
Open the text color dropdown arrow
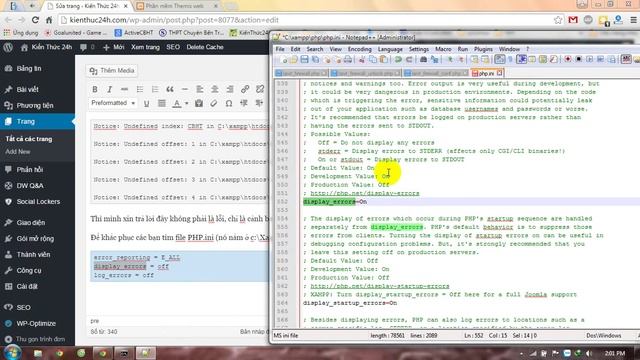coord(187,104)
